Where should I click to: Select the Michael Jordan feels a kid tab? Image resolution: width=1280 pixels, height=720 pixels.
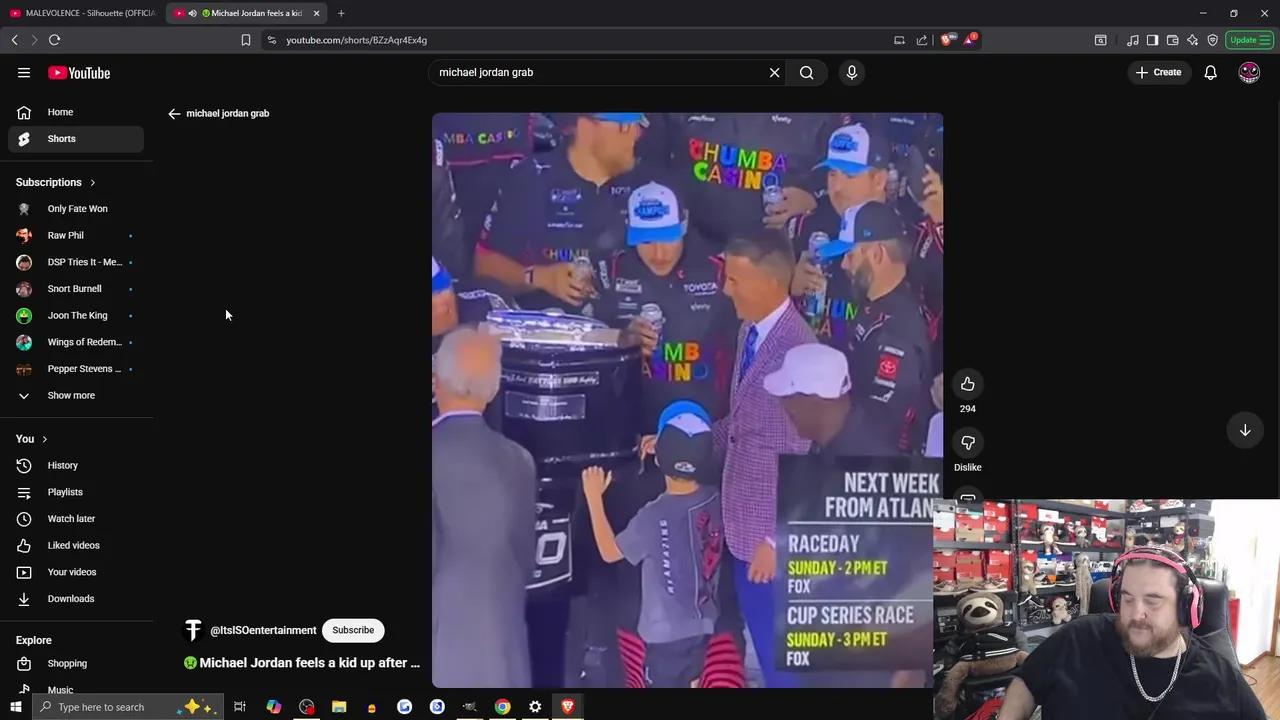247,13
